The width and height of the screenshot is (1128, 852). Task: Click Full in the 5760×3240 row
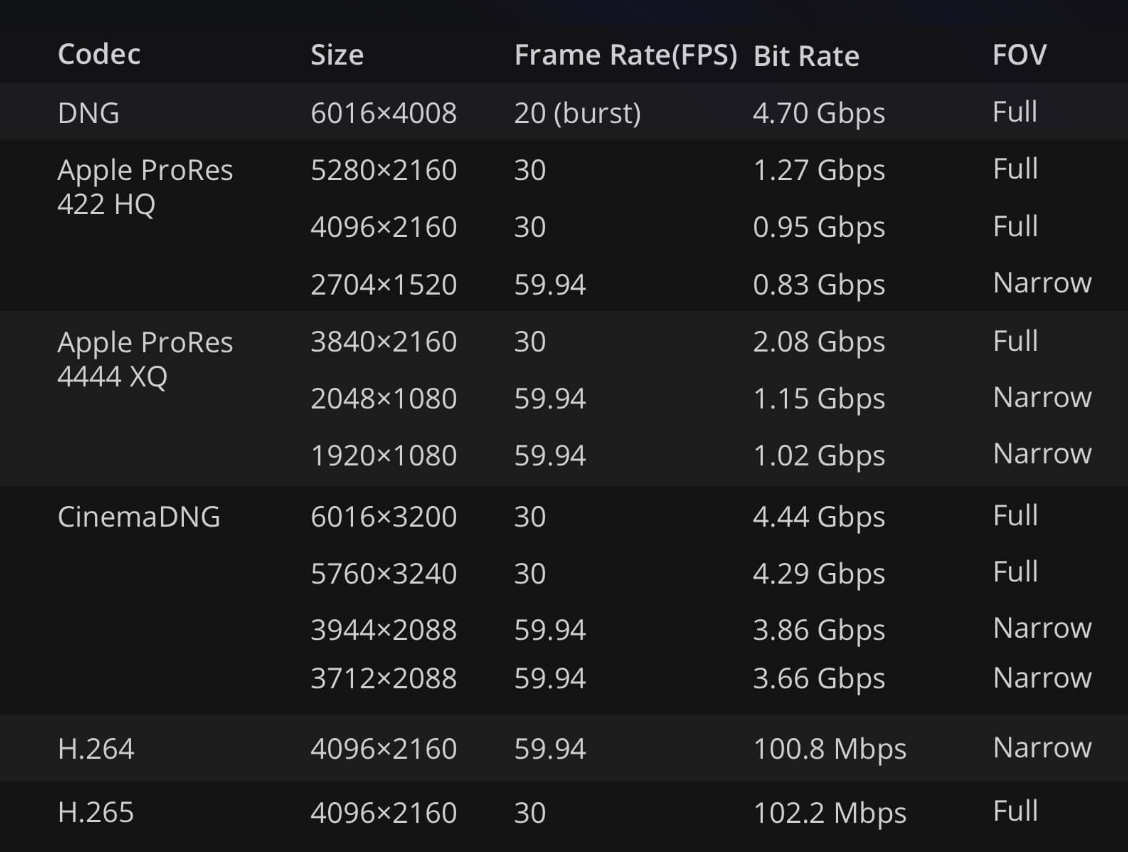tap(1015, 572)
